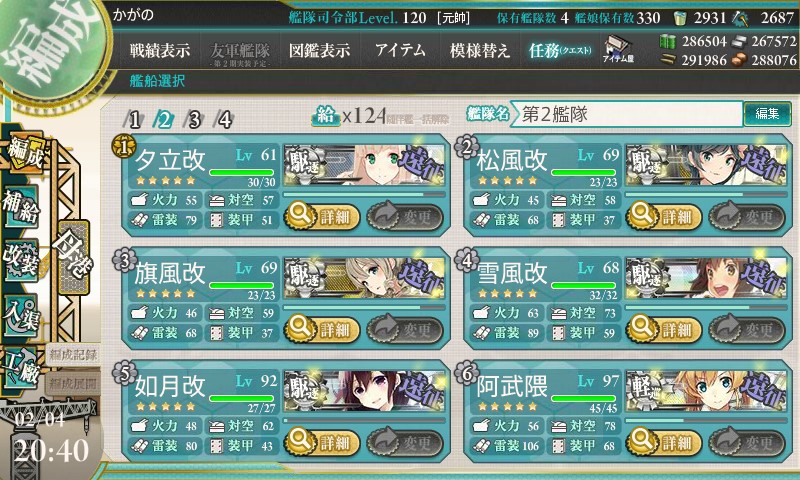
Task: Click 変更 change button for 阿武隈
Action: point(746,442)
